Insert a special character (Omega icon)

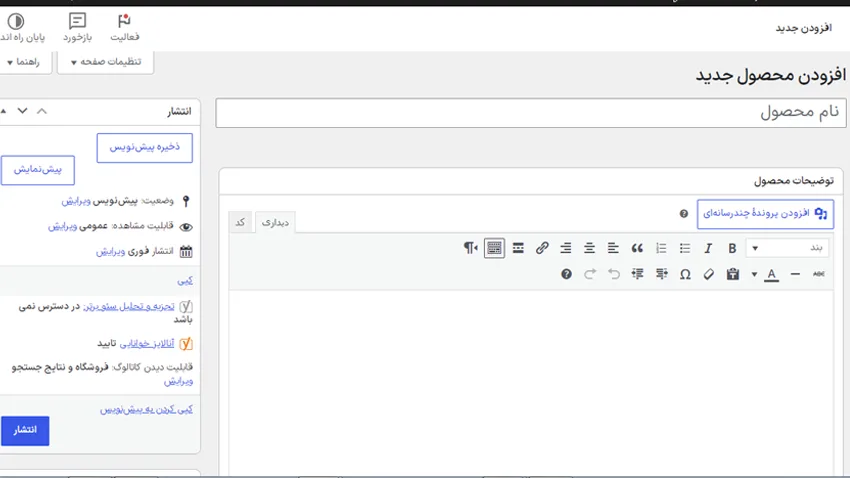click(685, 274)
